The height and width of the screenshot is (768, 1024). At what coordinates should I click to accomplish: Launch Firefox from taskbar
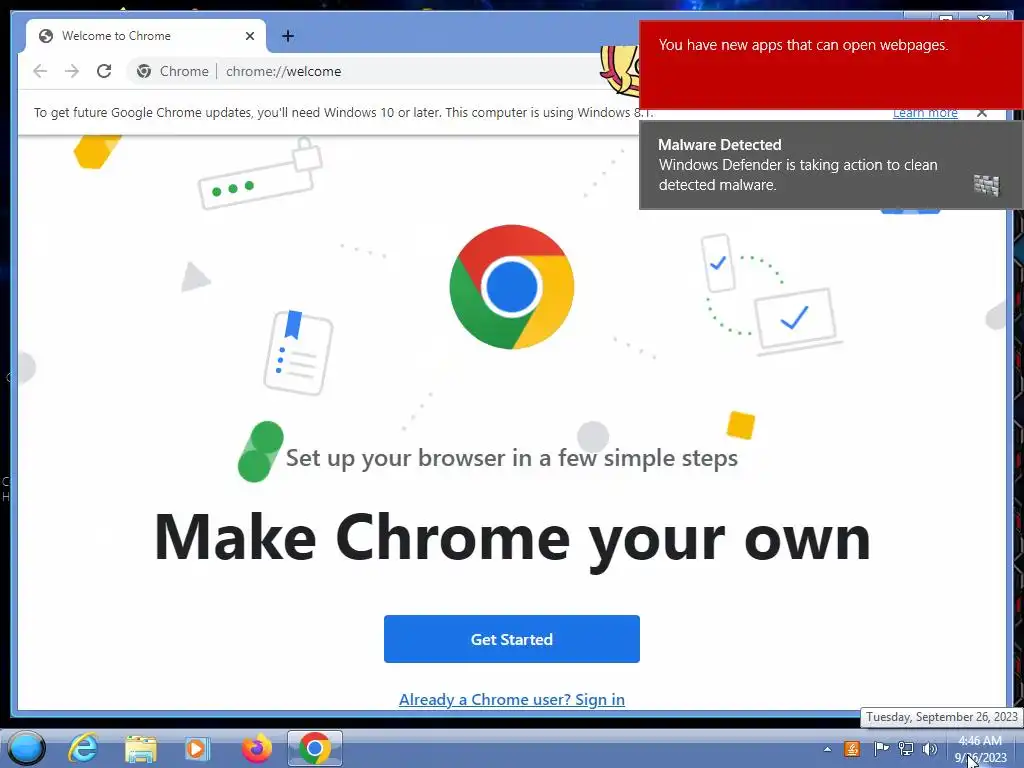click(257, 748)
